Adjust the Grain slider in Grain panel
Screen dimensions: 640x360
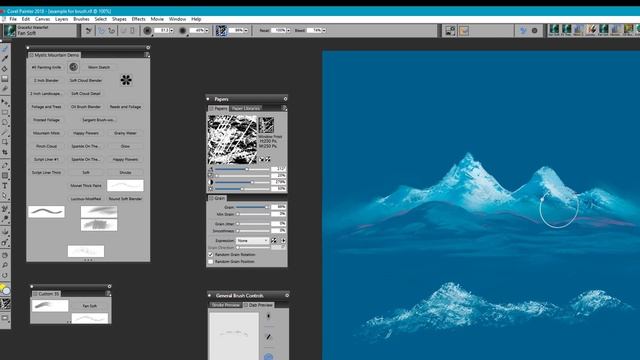[x=252, y=207]
